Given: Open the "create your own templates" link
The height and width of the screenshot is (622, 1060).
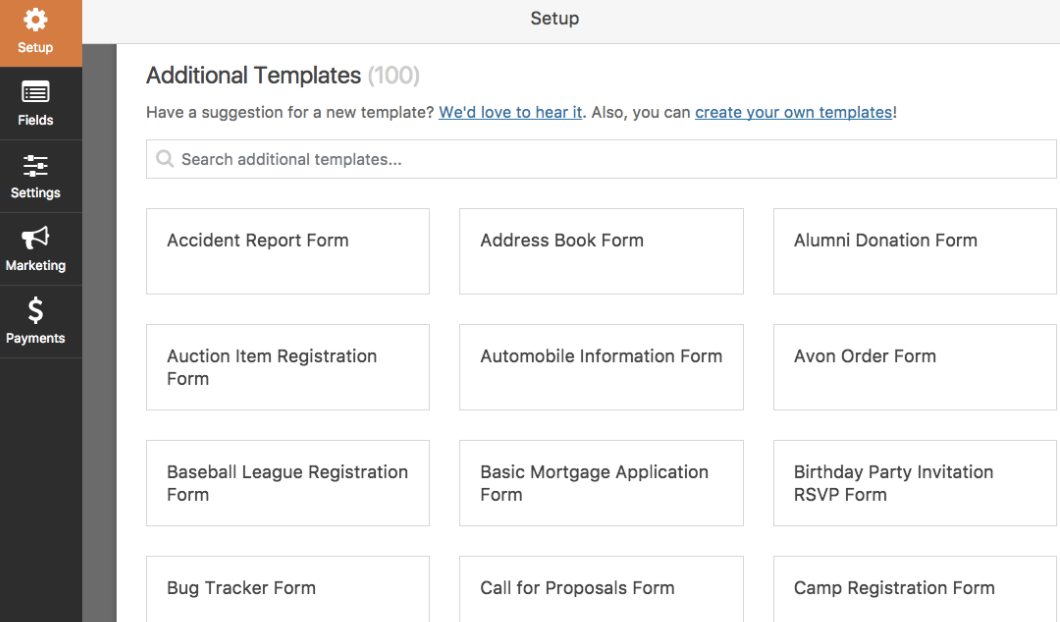Looking at the screenshot, I should [794, 112].
